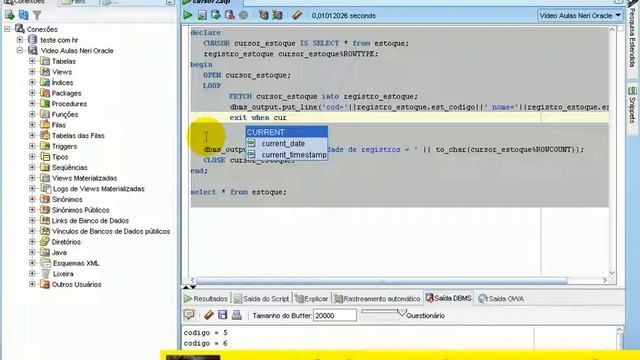
Task: Select the Saída DBMS tab
Action: [449, 298]
